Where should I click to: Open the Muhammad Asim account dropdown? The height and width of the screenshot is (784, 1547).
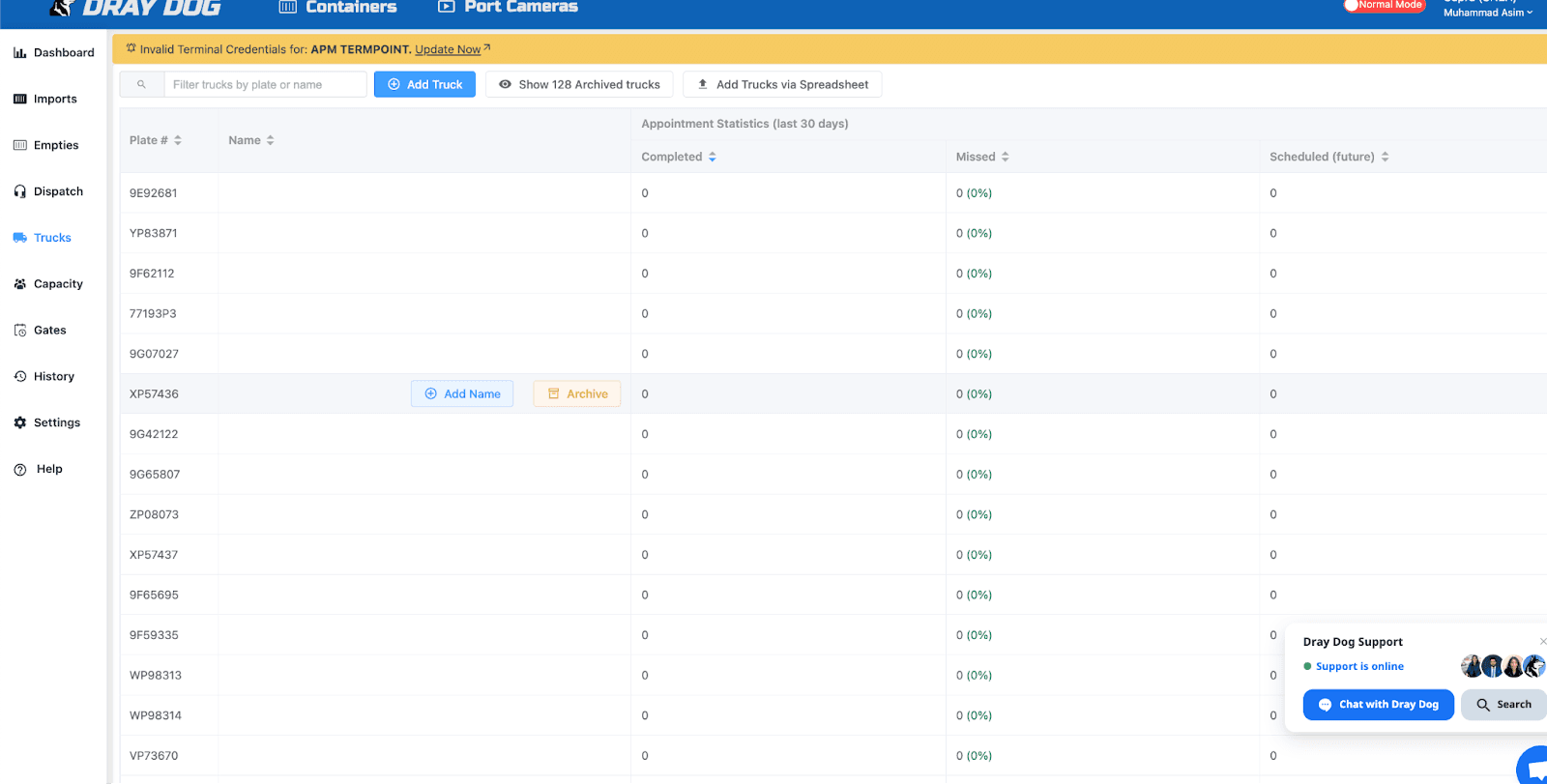pyautogui.click(x=1487, y=13)
